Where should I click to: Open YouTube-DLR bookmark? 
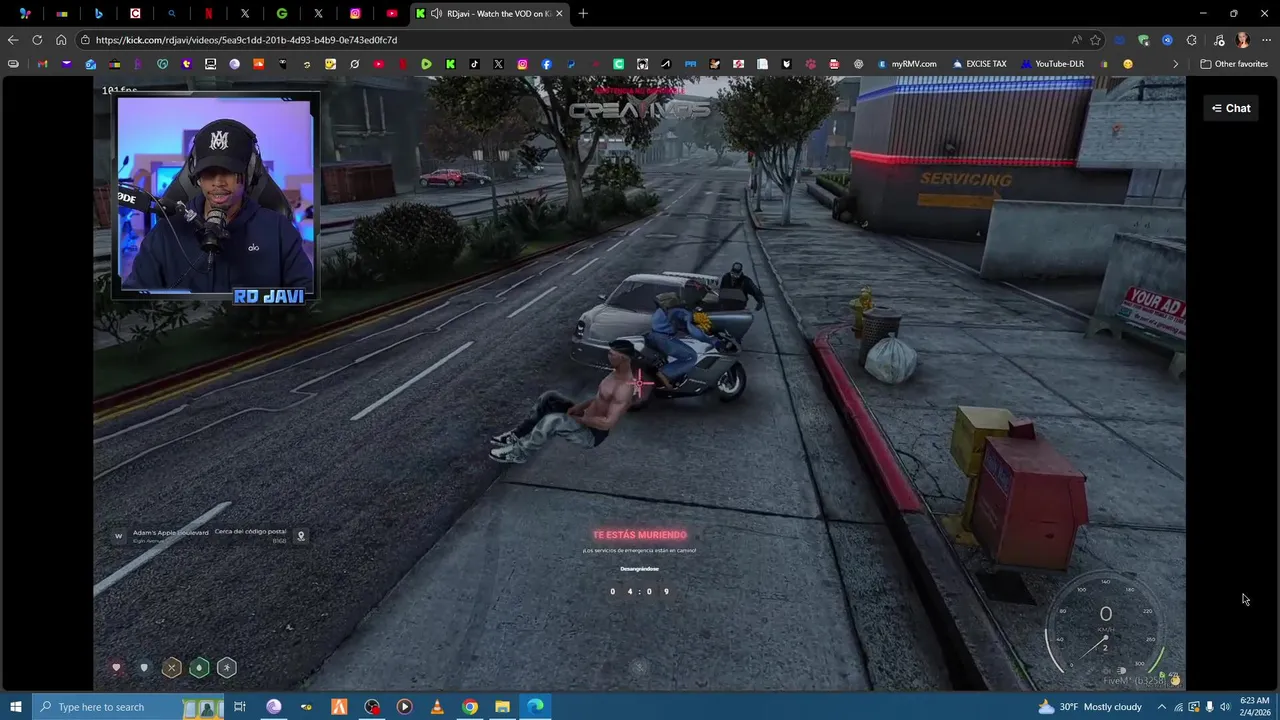click(x=1052, y=64)
